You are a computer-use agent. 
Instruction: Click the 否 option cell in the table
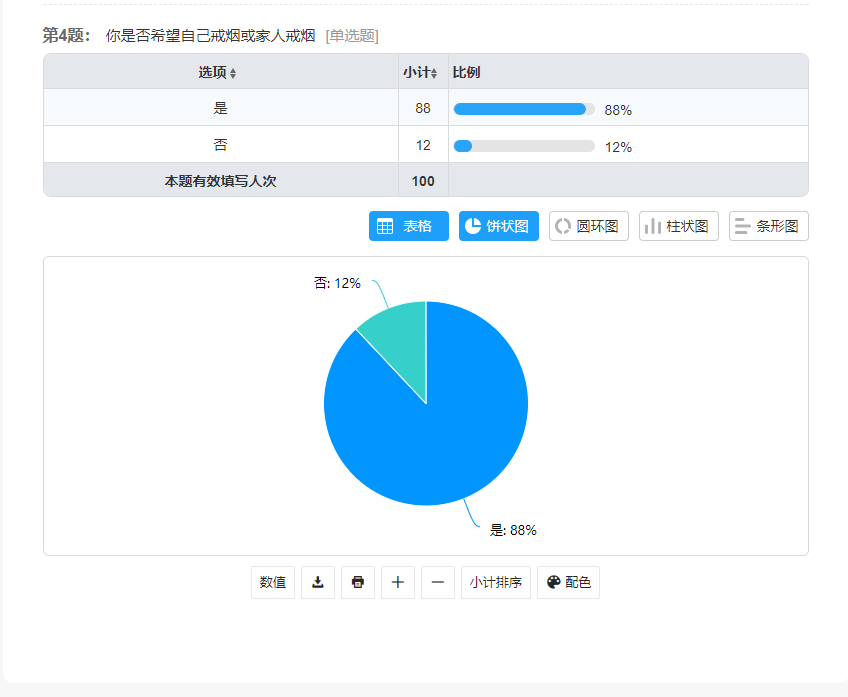point(221,144)
